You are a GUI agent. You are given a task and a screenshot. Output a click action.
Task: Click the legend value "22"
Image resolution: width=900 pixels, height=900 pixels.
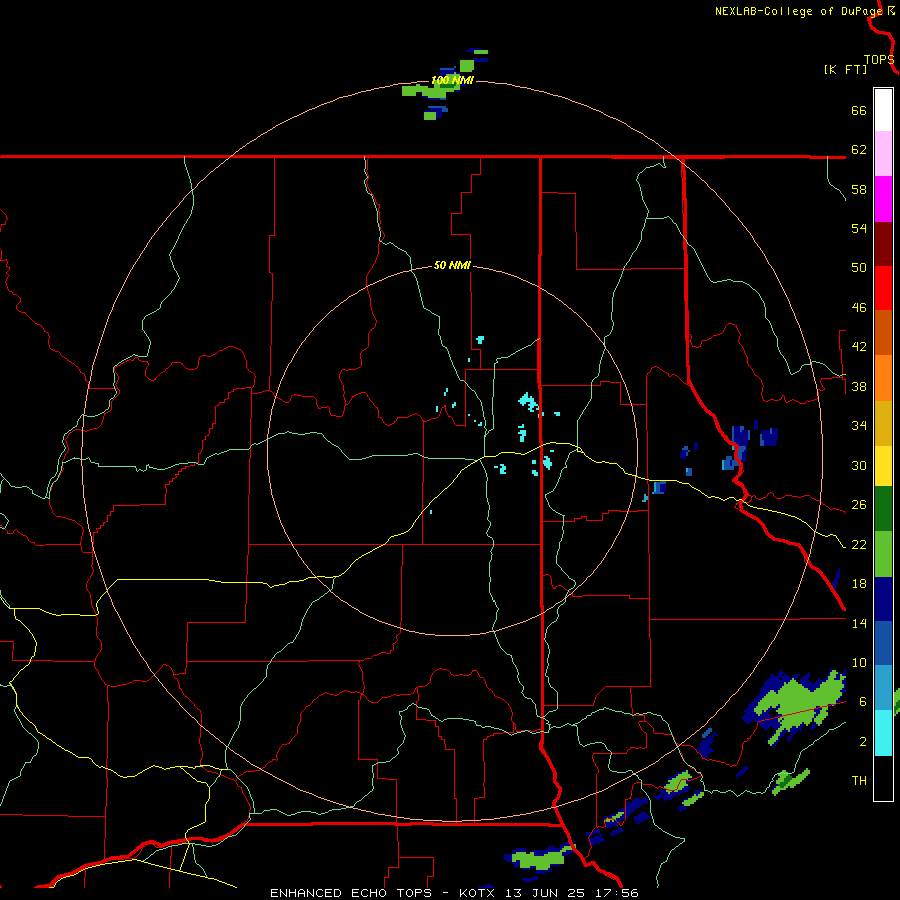(x=859, y=545)
